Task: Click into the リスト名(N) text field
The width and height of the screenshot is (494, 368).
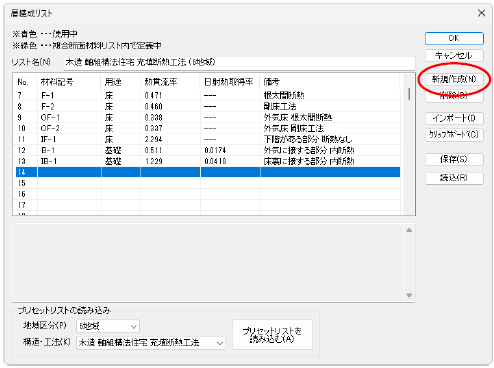Action: [x=239, y=62]
